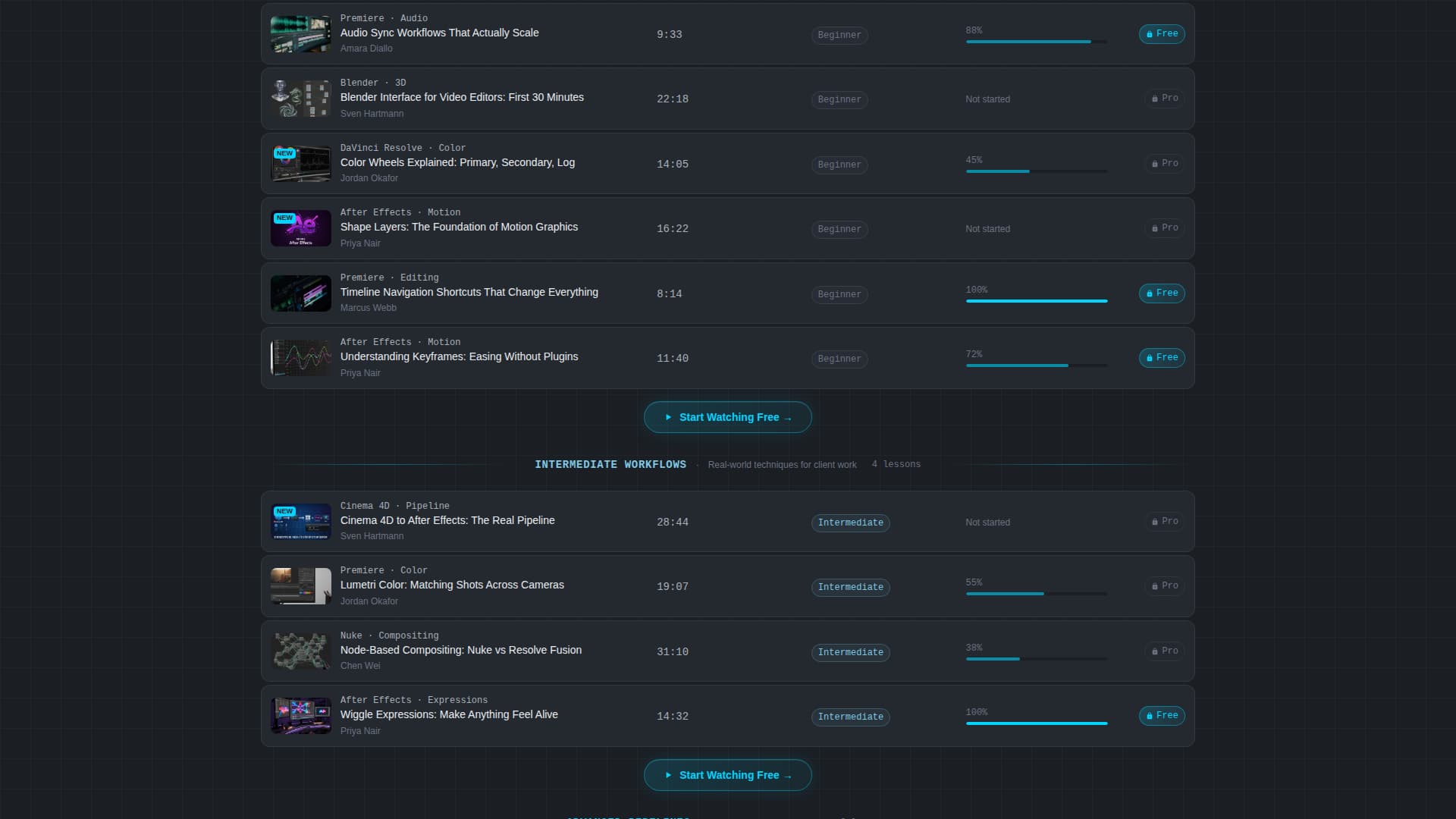Click the Intermediate Workflows section heading

(610, 464)
